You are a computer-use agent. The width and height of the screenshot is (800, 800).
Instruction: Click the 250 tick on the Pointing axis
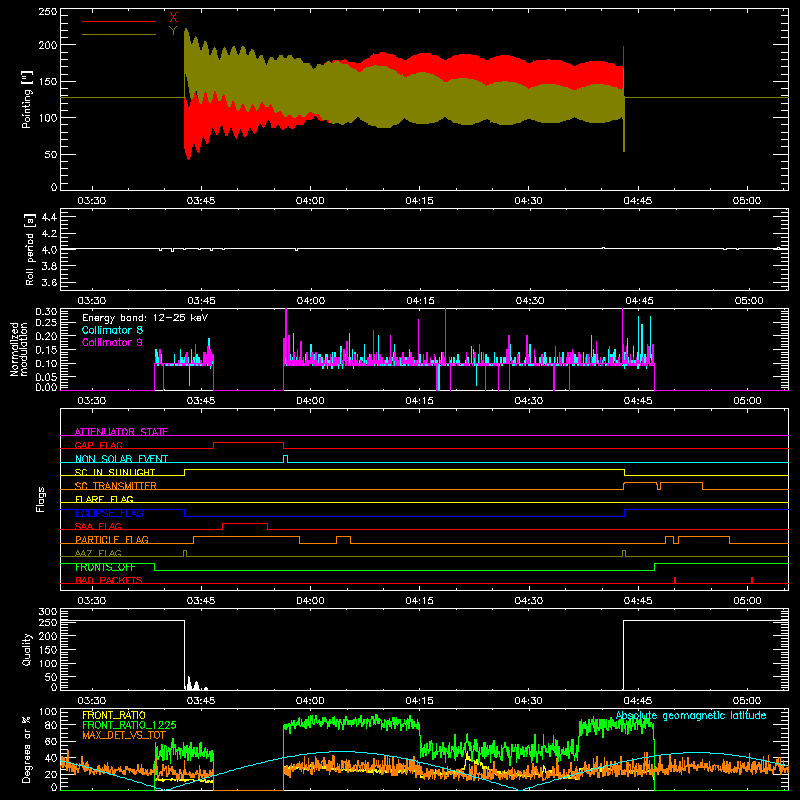(x=48, y=12)
